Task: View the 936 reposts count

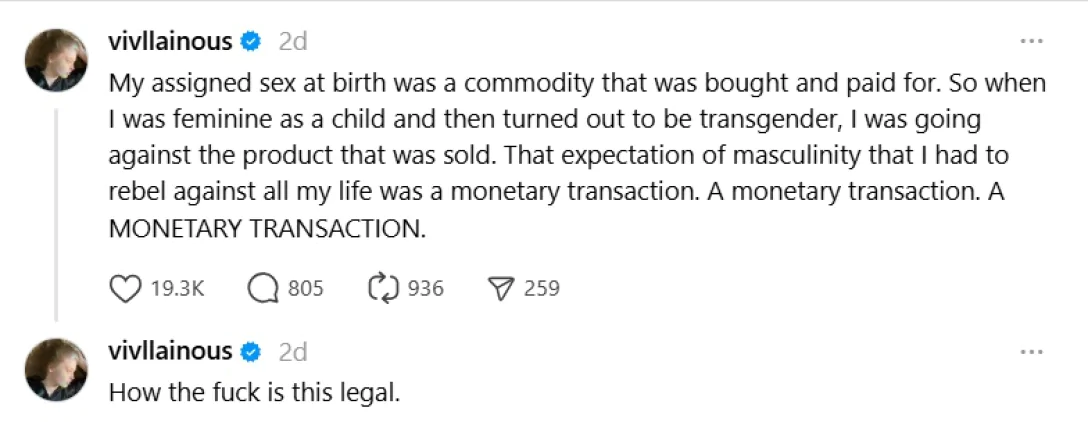Action: [426, 289]
